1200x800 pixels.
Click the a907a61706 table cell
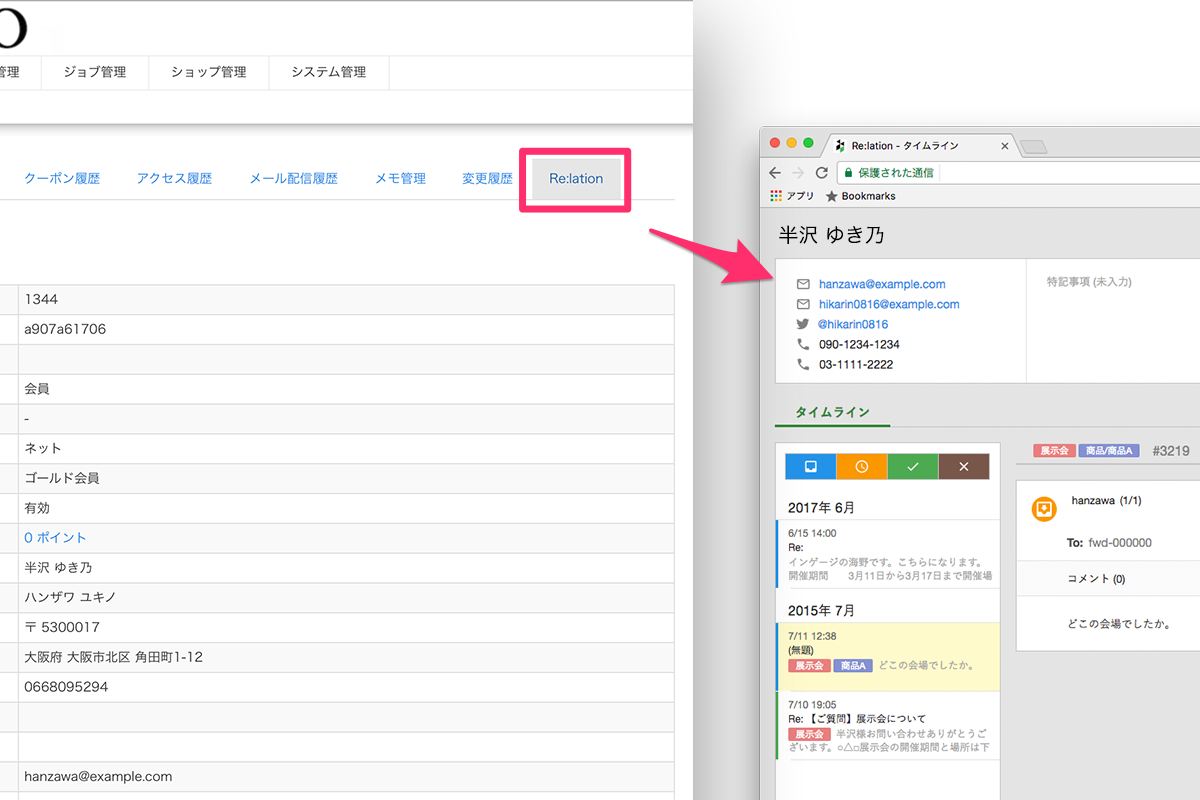pyautogui.click(x=346, y=329)
